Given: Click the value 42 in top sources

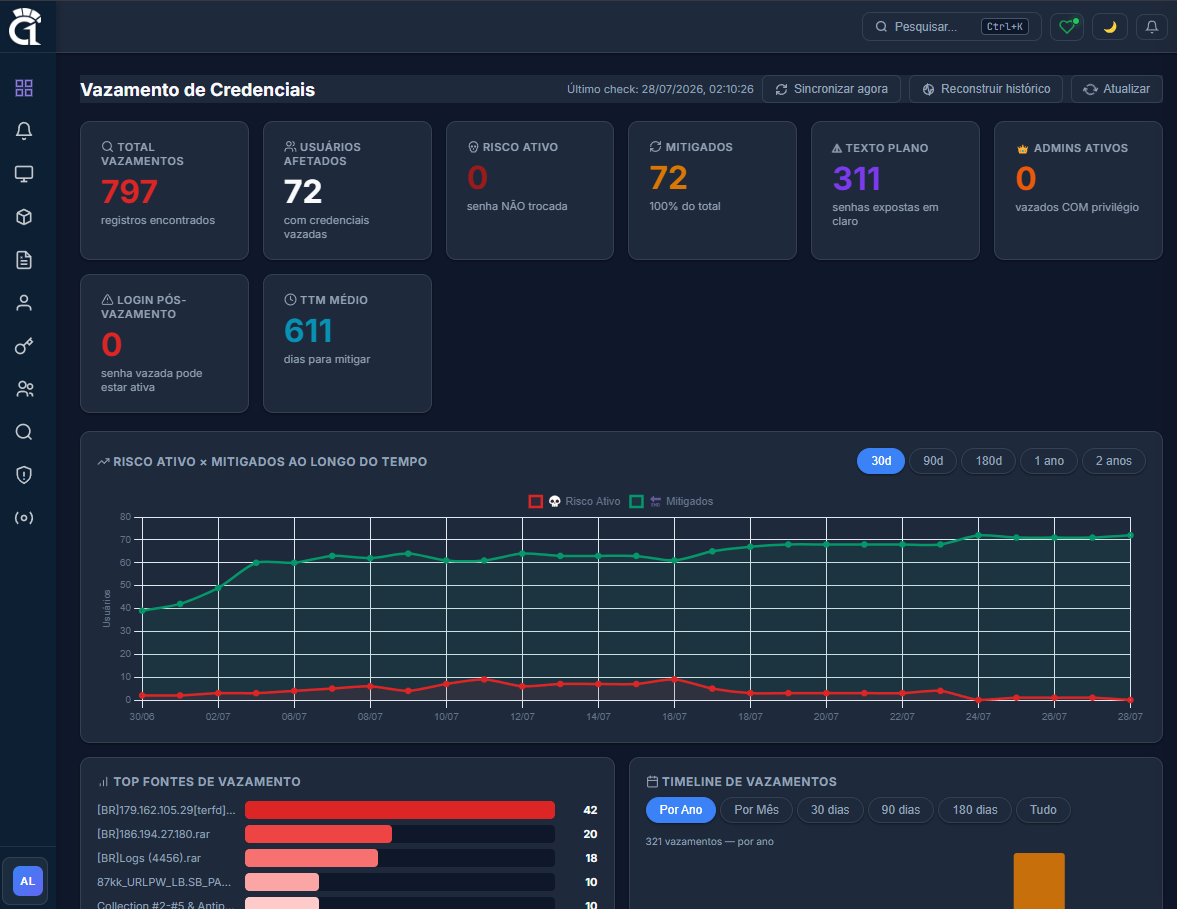Looking at the screenshot, I should click(590, 810).
